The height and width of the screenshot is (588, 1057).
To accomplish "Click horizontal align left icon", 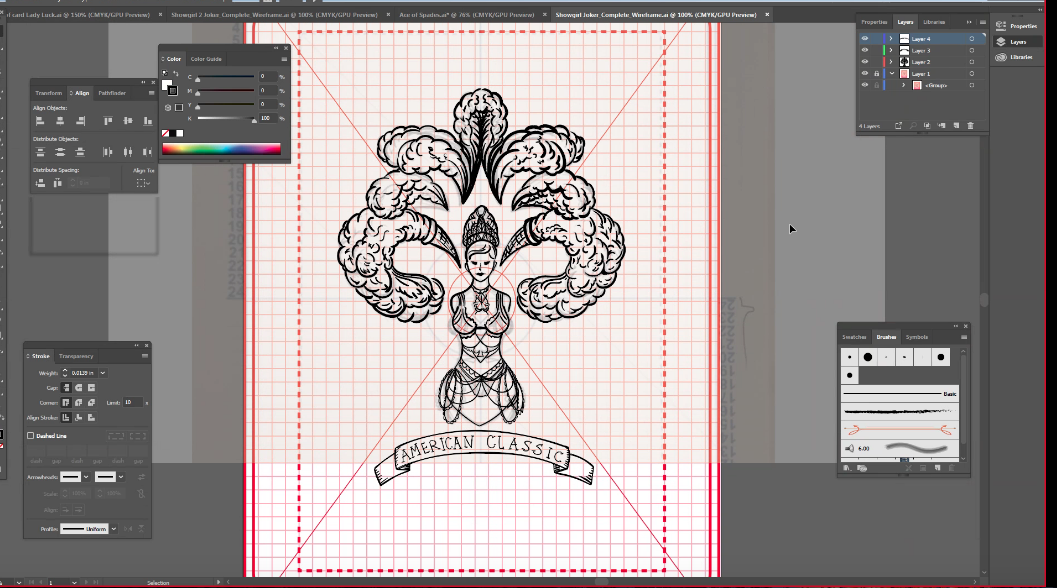I will [40, 121].
